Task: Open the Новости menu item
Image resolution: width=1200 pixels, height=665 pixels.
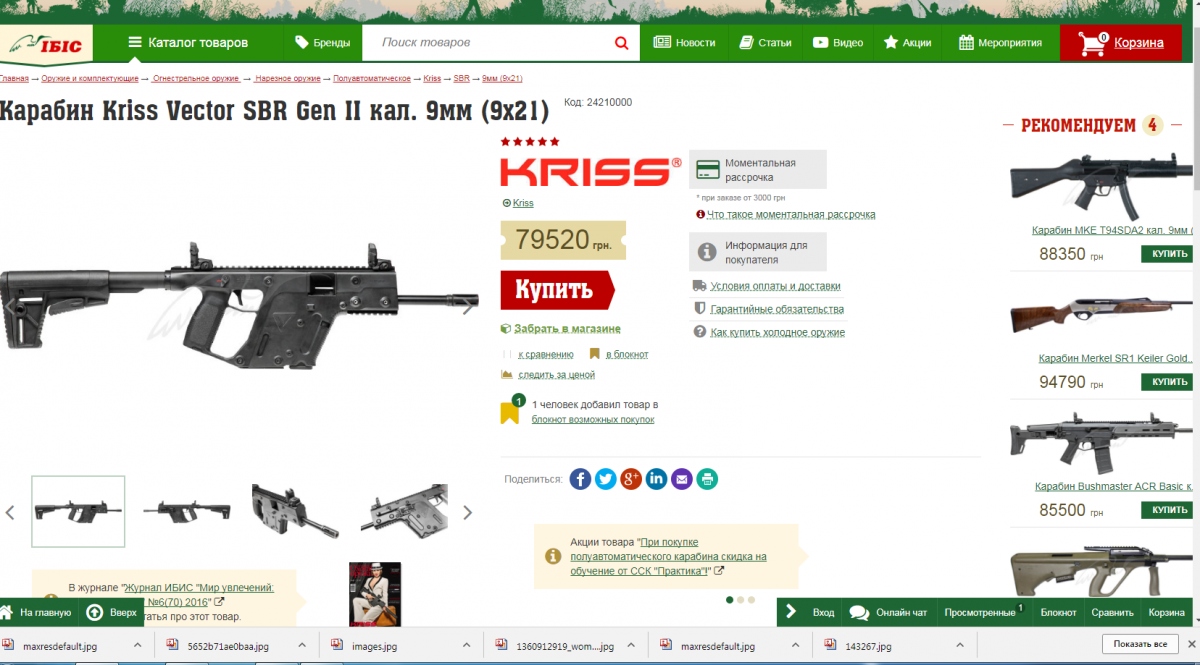Action: (x=685, y=43)
